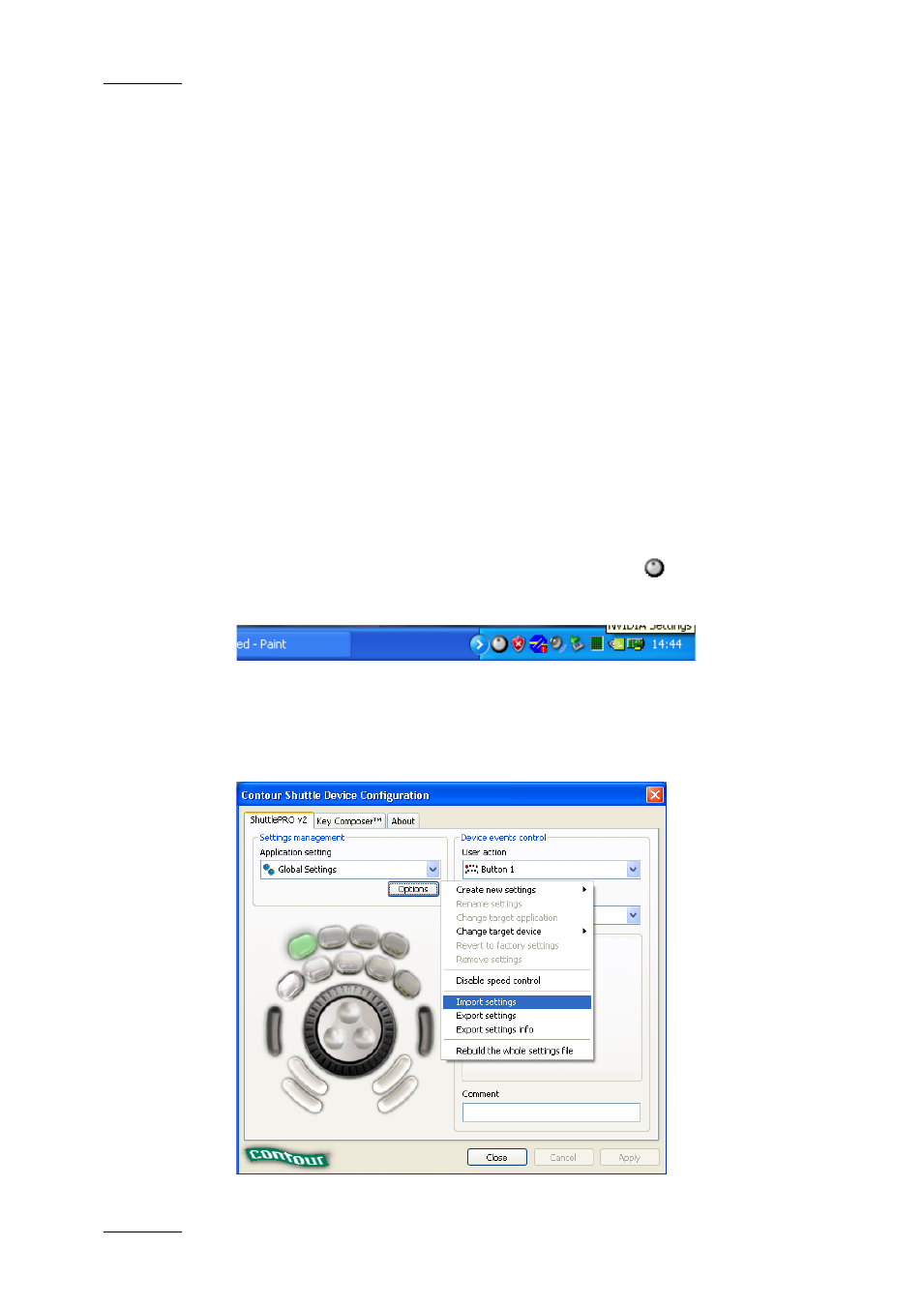Choose Rebuild the whole settings file
This screenshot has height=1306, width=924.
[517, 1051]
